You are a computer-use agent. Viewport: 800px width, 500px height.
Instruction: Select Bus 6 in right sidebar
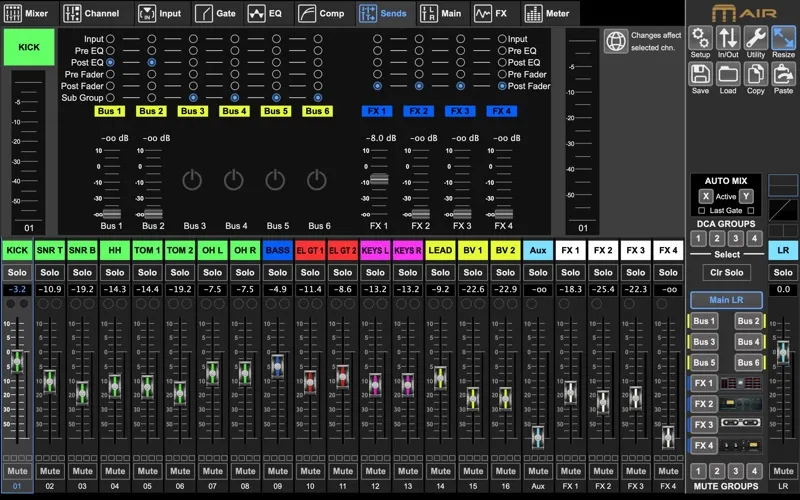click(x=748, y=362)
